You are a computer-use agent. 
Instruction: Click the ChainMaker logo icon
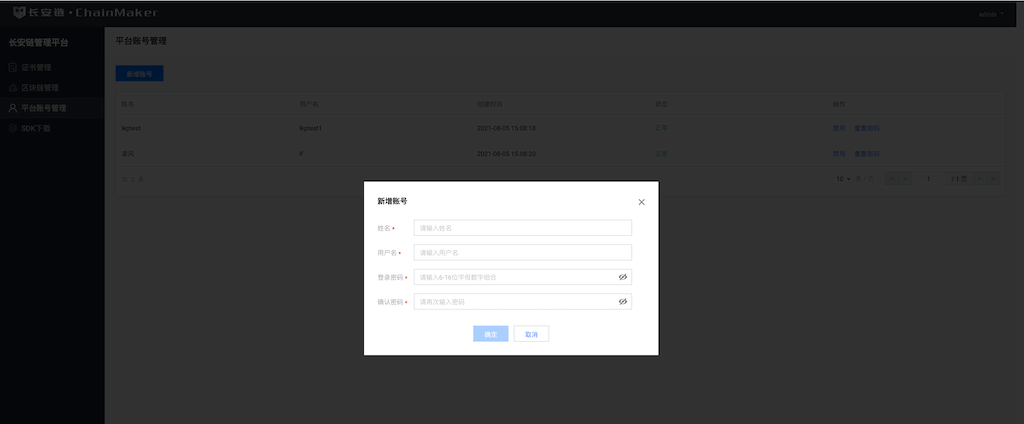click(20, 13)
